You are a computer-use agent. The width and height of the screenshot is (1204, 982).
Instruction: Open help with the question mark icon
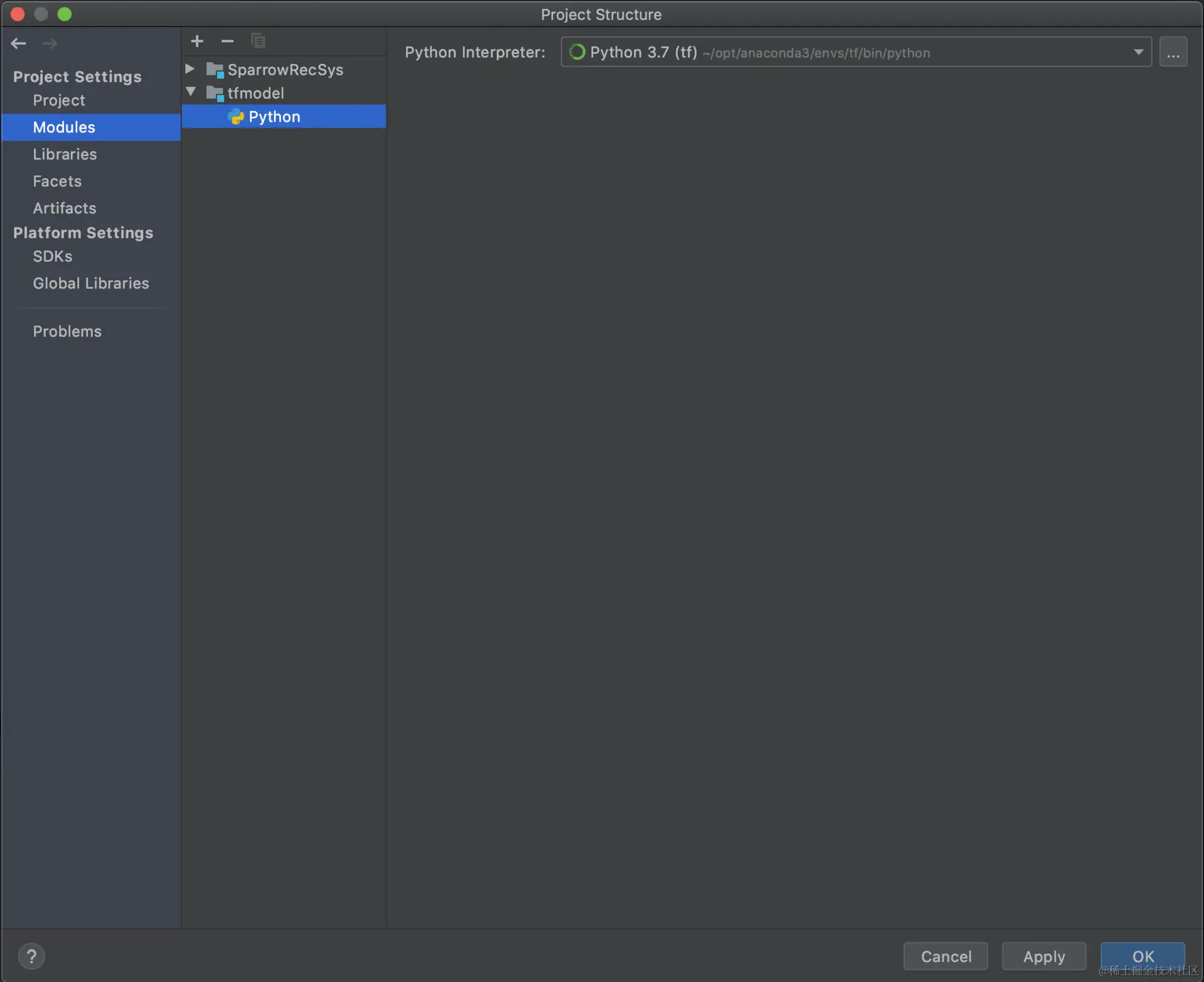(31, 956)
